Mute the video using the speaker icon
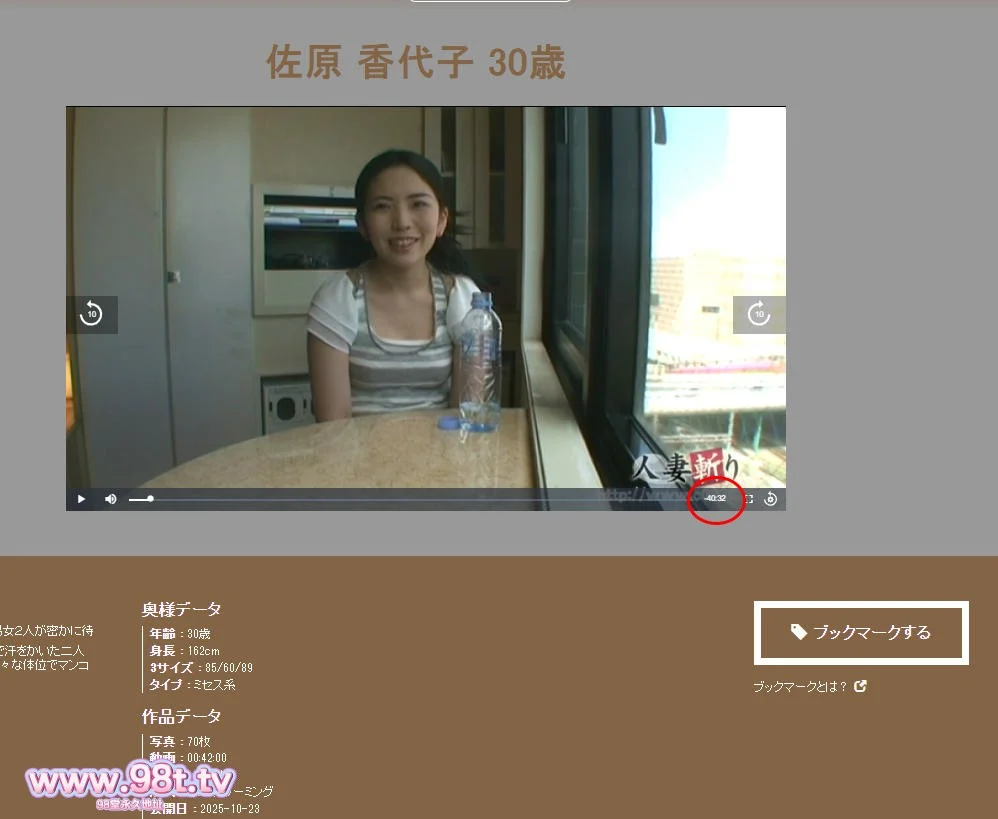Image resolution: width=998 pixels, height=819 pixels. (x=111, y=499)
